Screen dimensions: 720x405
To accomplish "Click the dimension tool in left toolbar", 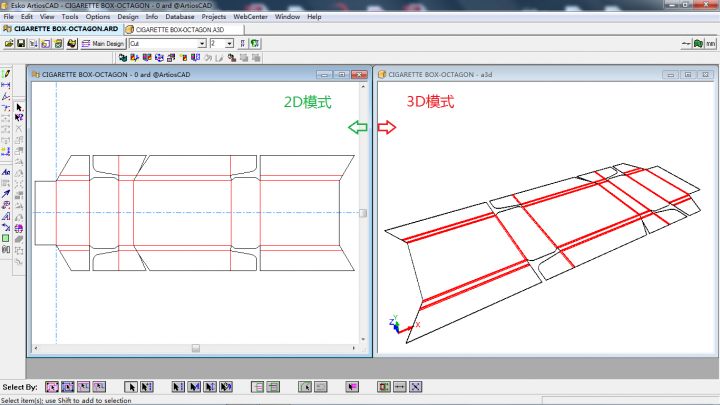I will point(6,85).
